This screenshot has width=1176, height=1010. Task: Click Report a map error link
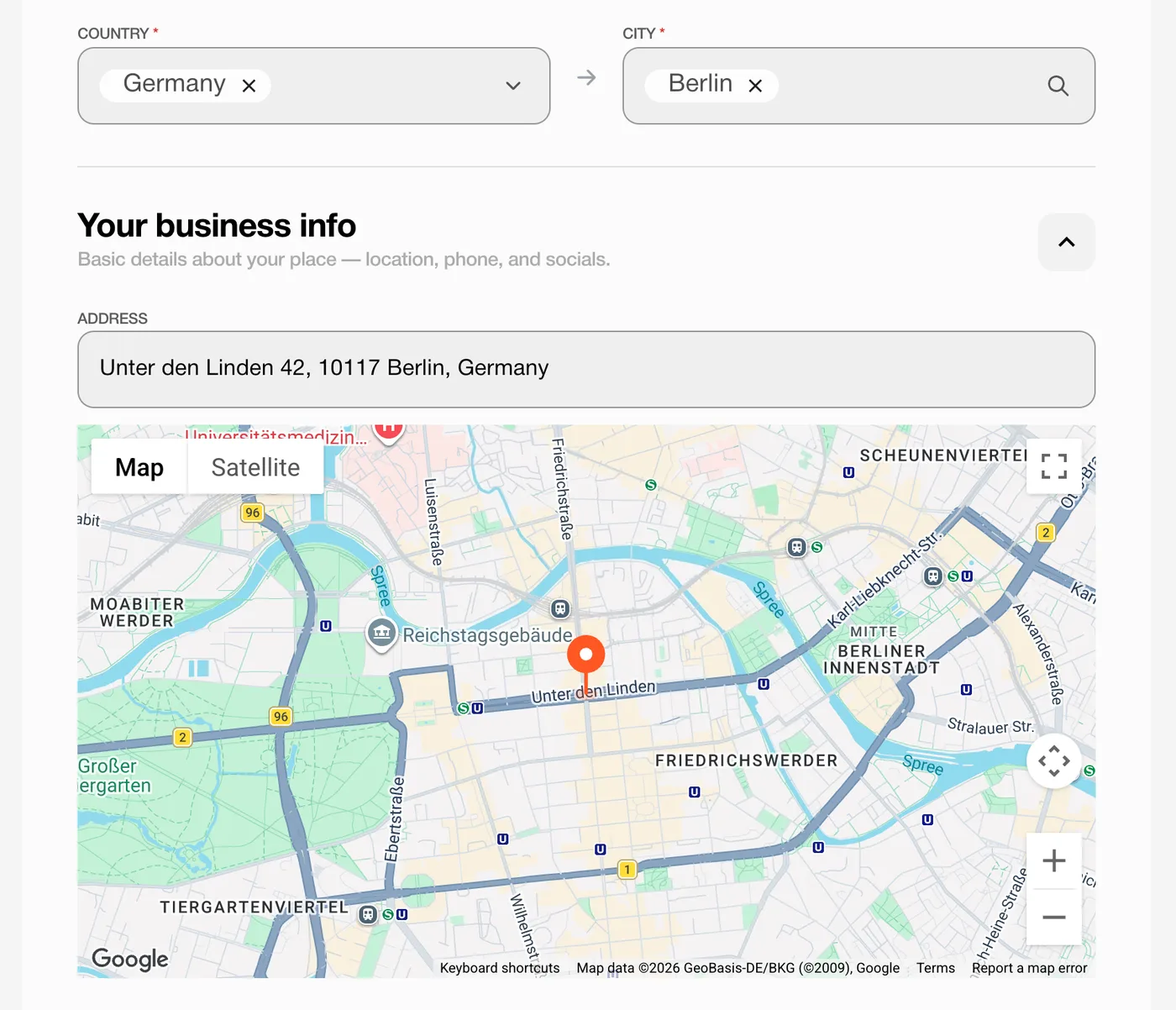click(1030, 968)
